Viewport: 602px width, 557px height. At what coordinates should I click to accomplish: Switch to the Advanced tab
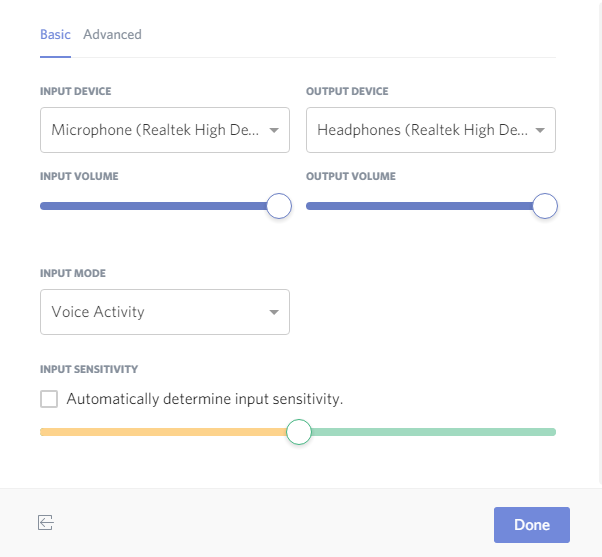pyautogui.click(x=112, y=34)
